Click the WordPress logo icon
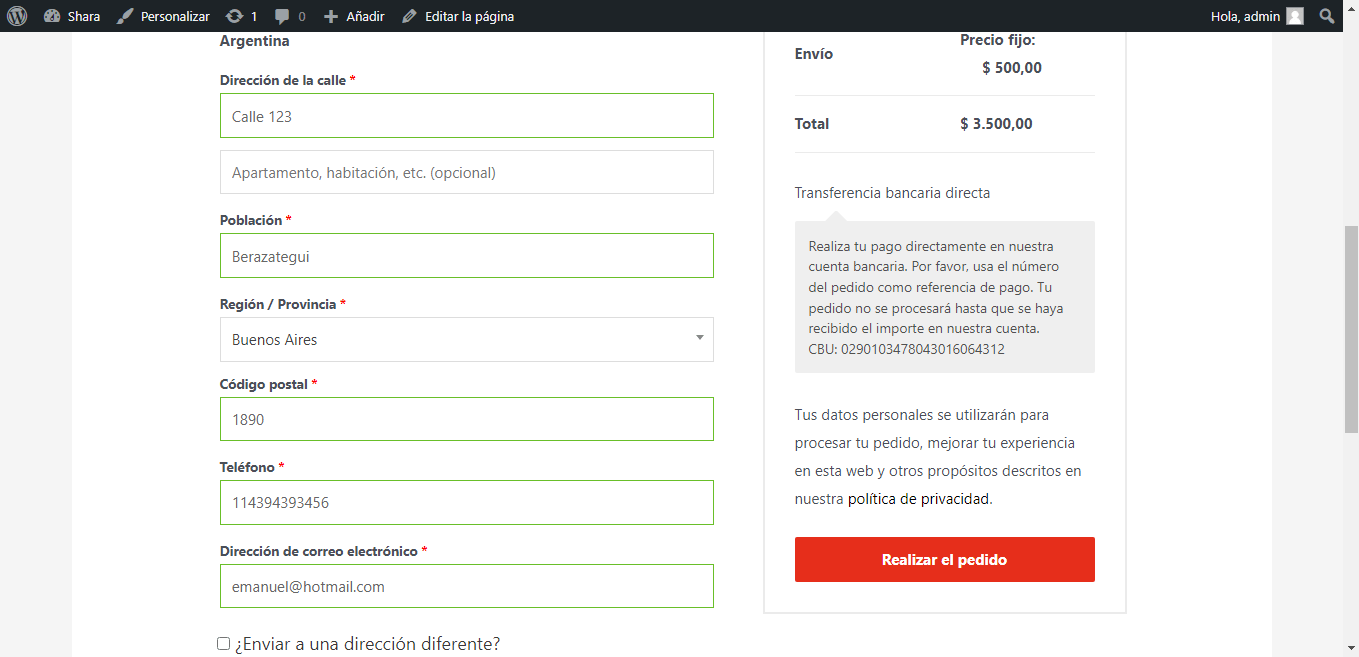This screenshot has height=657, width=1359. click(x=17, y=16)
